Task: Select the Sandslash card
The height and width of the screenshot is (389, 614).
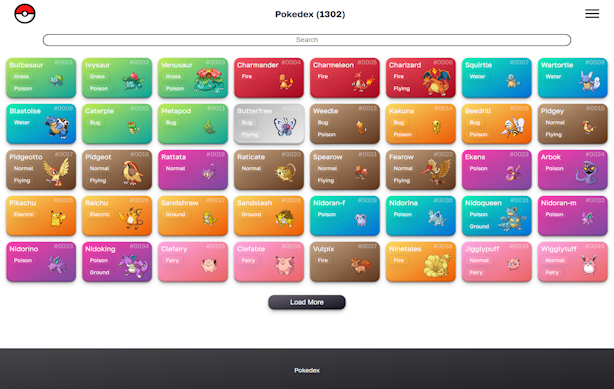Action: pyautogui.click(x=269, y=215)
